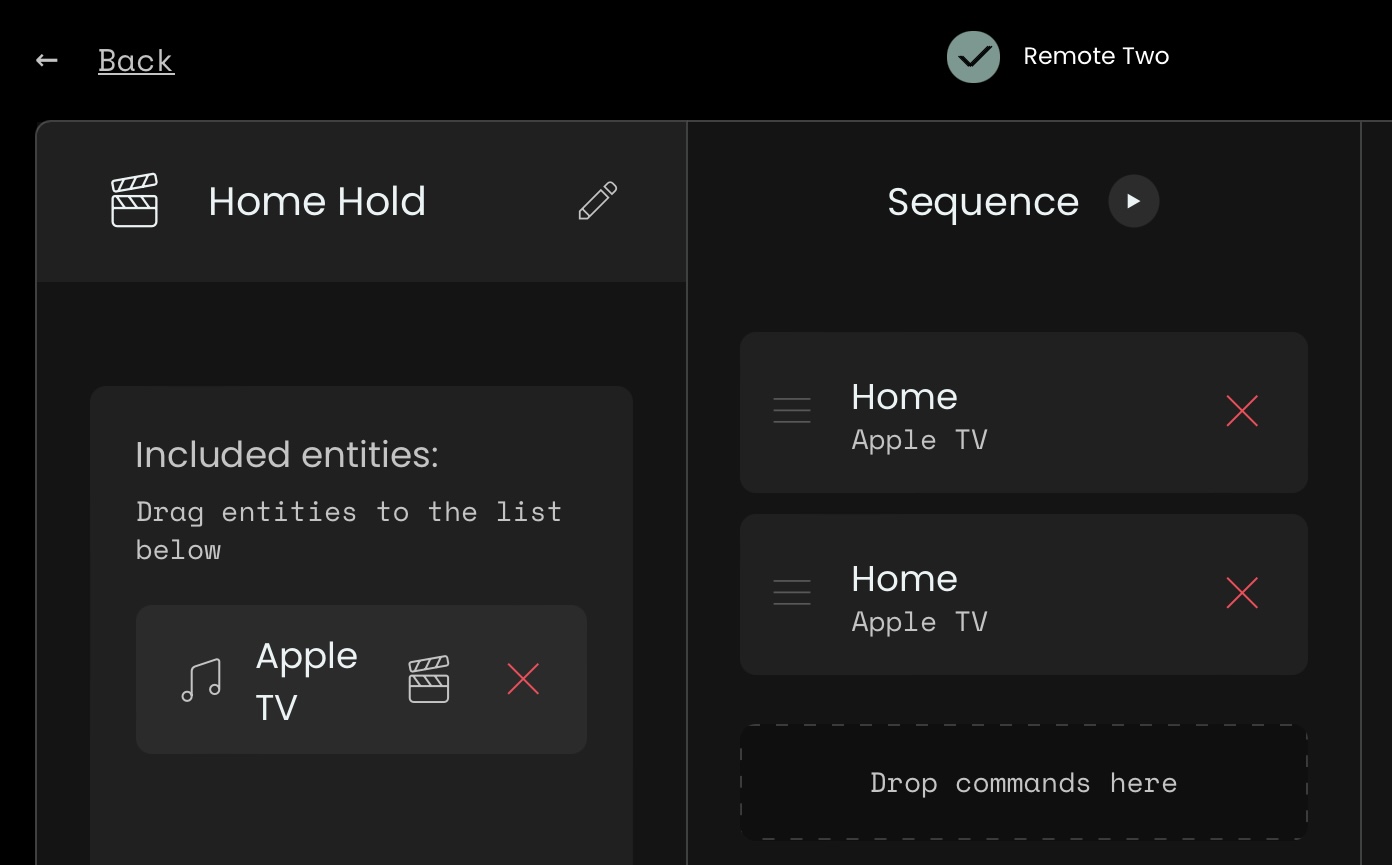Select the first Home Apple TV command card
This screenshot has width=1392, height=865.
(x=1024, y=412)
